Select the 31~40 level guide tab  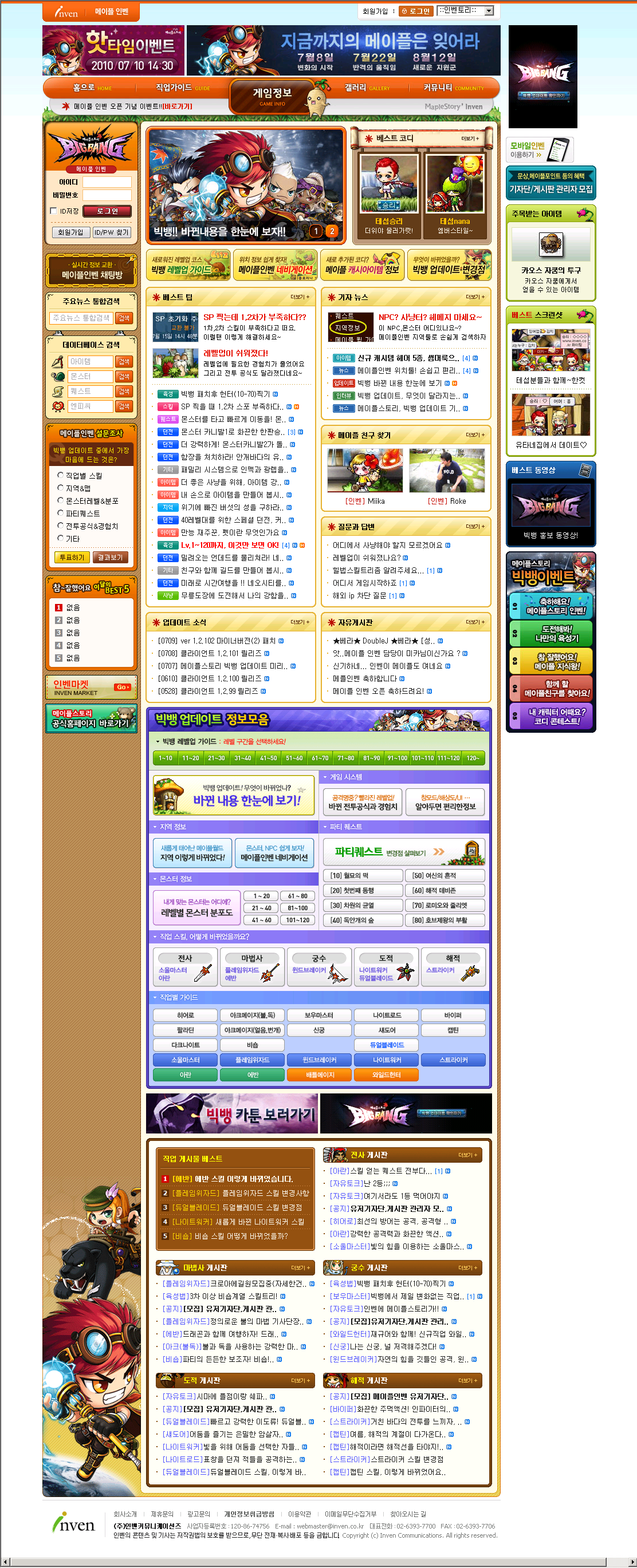coord(243,758)
